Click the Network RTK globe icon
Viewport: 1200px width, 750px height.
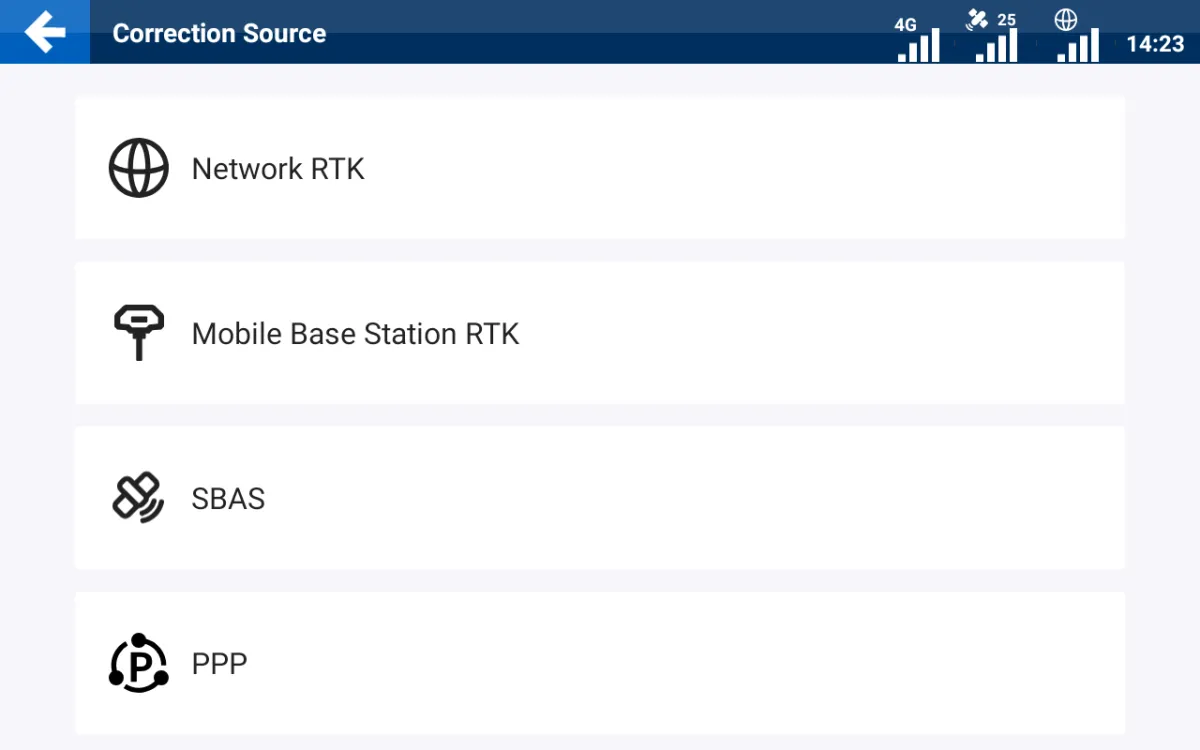[138, 168]
